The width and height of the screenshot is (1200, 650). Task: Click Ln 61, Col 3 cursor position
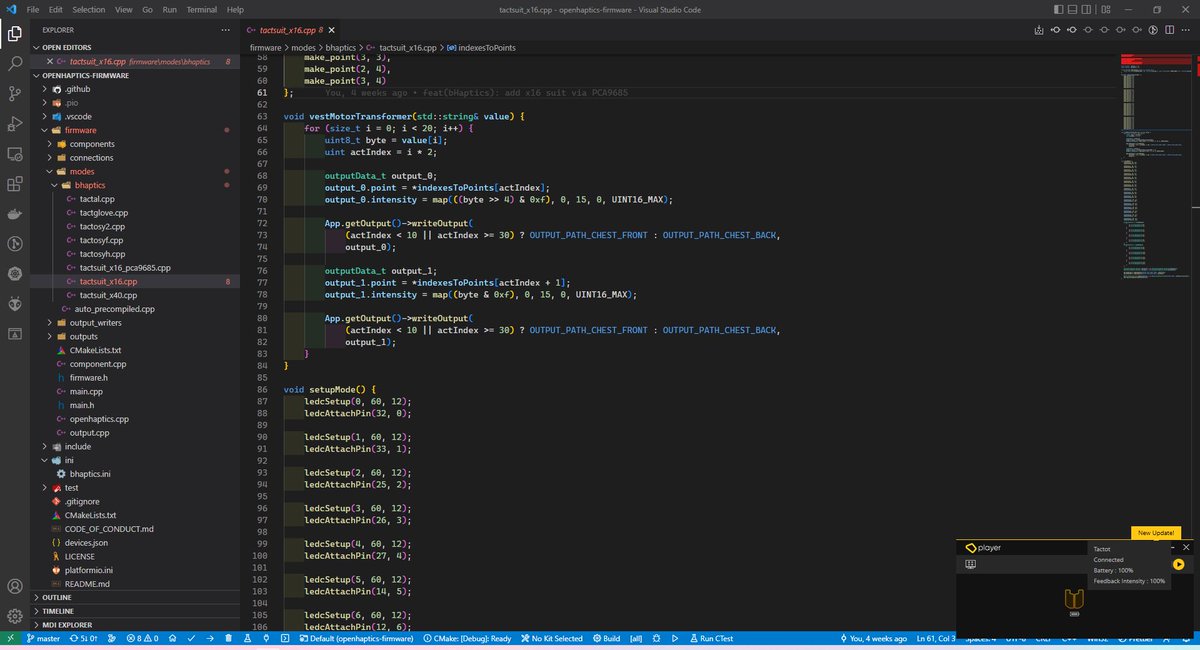coord(937,638)
